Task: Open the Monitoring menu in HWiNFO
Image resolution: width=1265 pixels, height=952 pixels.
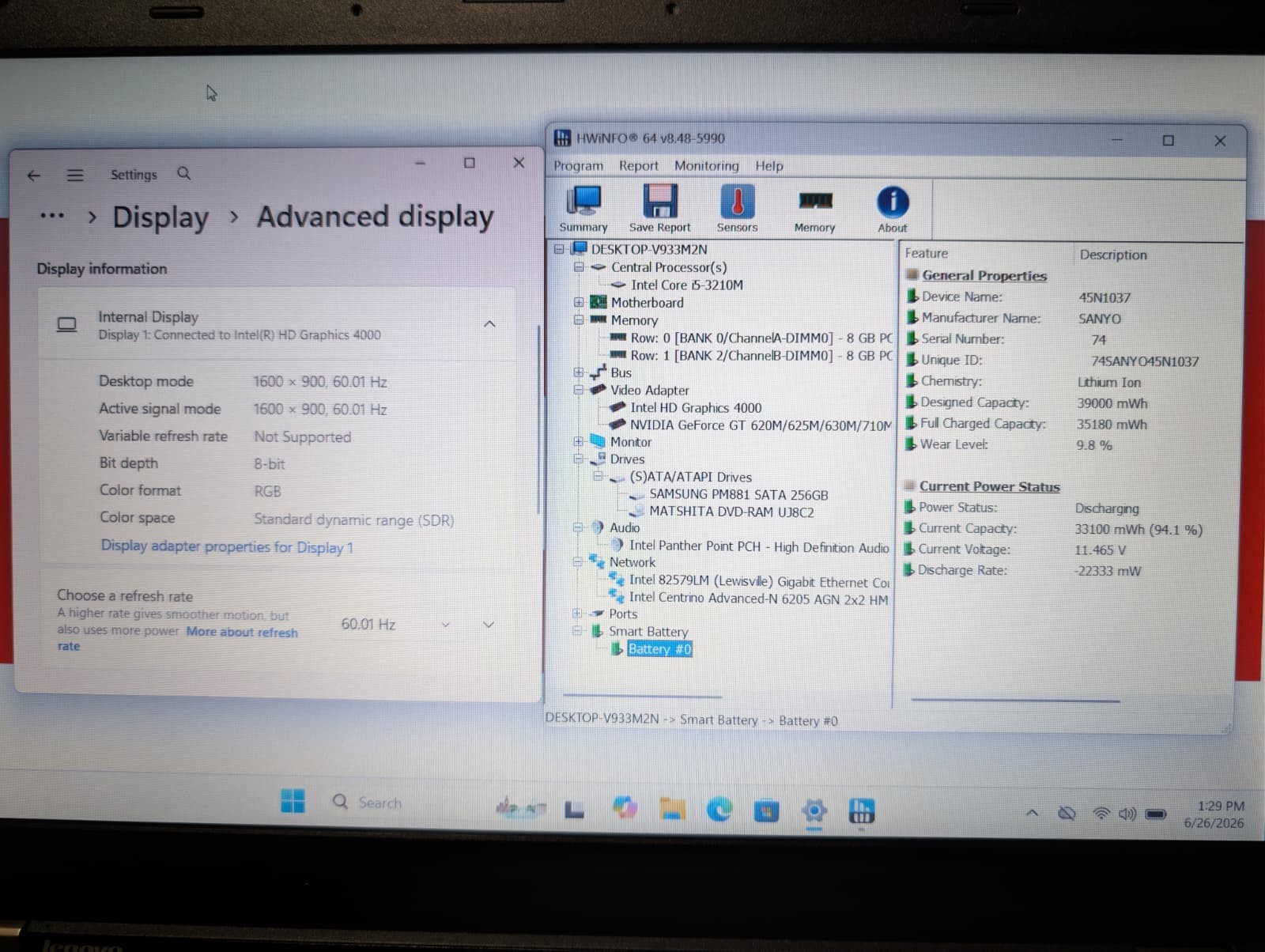Action: [x=707, y=166]
